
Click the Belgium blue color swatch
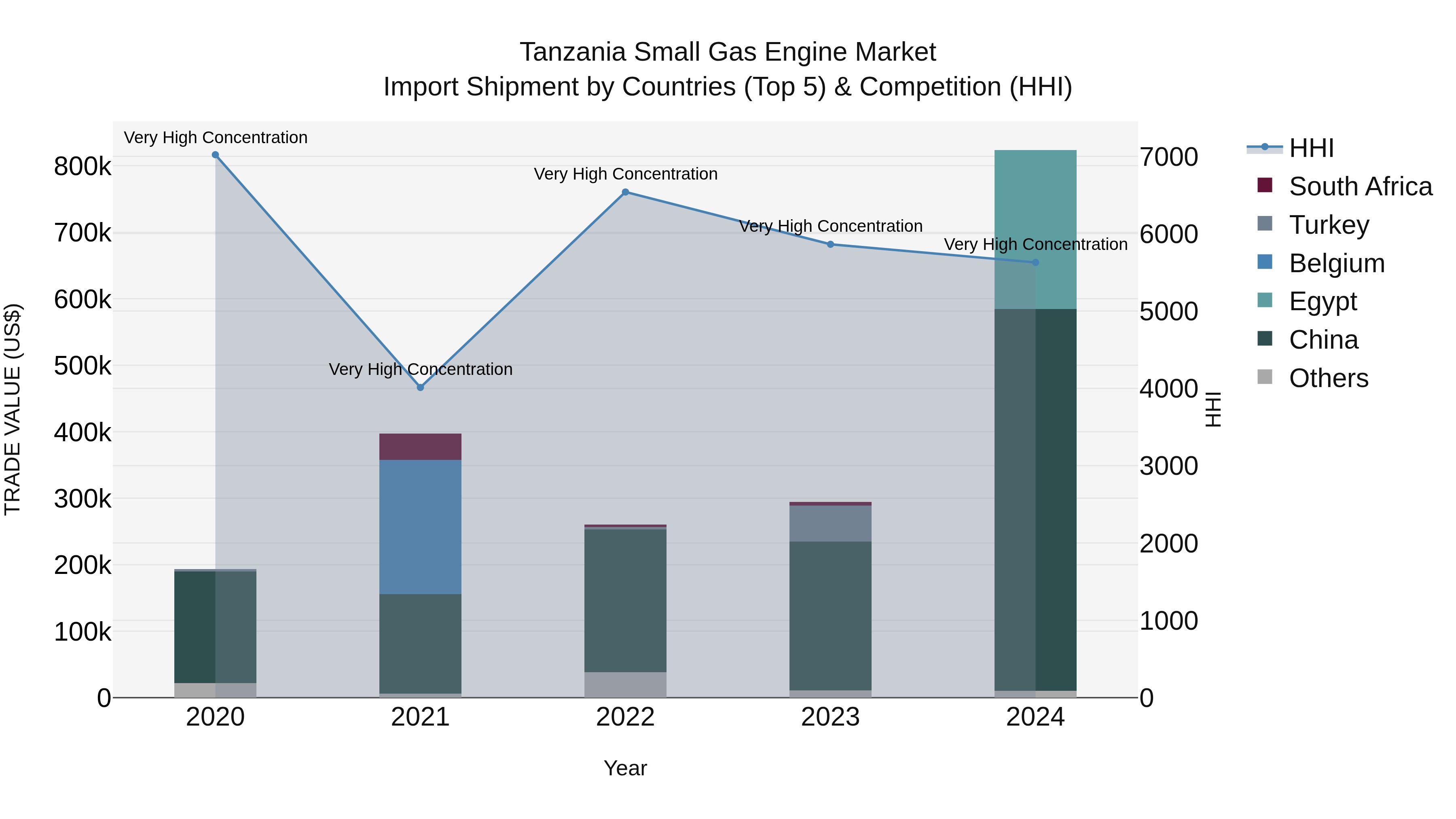(1265, 262)
